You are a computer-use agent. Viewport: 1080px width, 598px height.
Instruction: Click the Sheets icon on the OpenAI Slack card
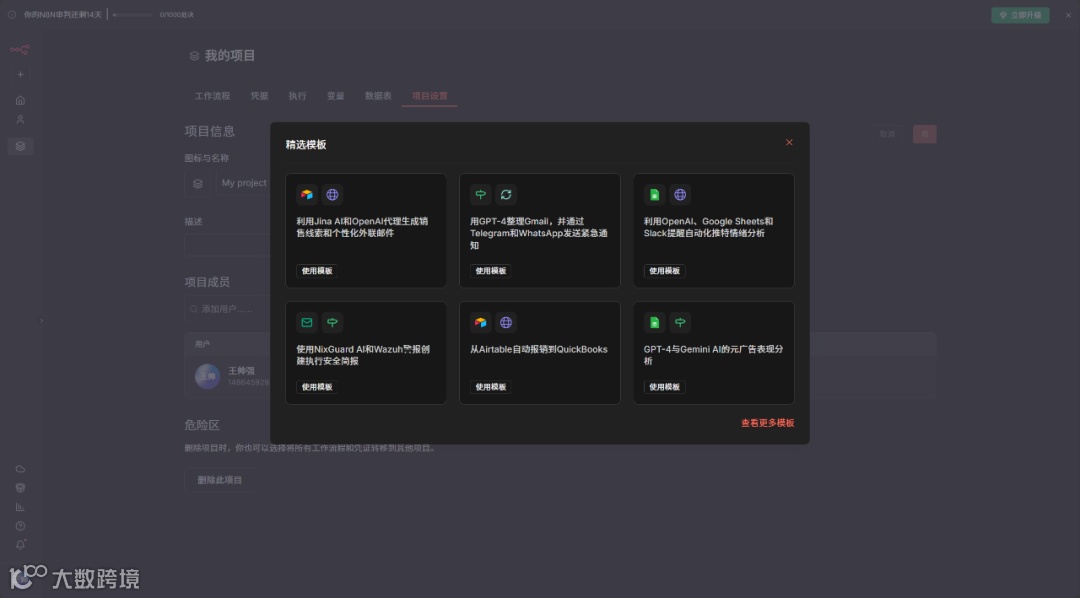654,195
